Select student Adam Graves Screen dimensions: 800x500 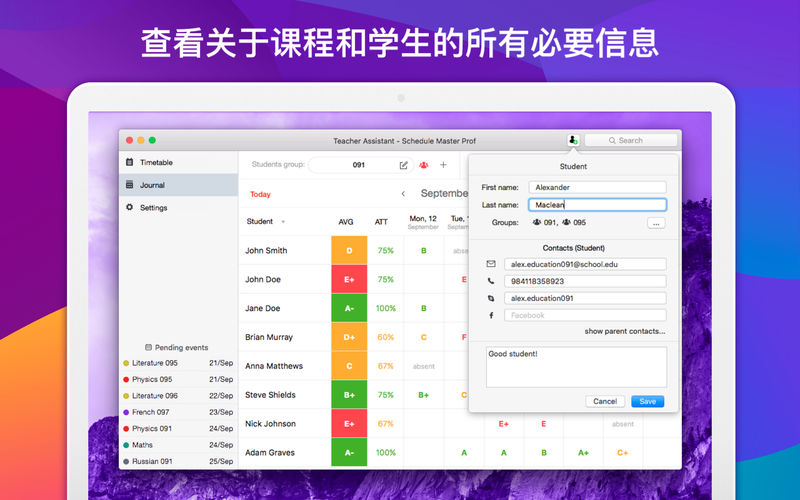click(270, 453)
